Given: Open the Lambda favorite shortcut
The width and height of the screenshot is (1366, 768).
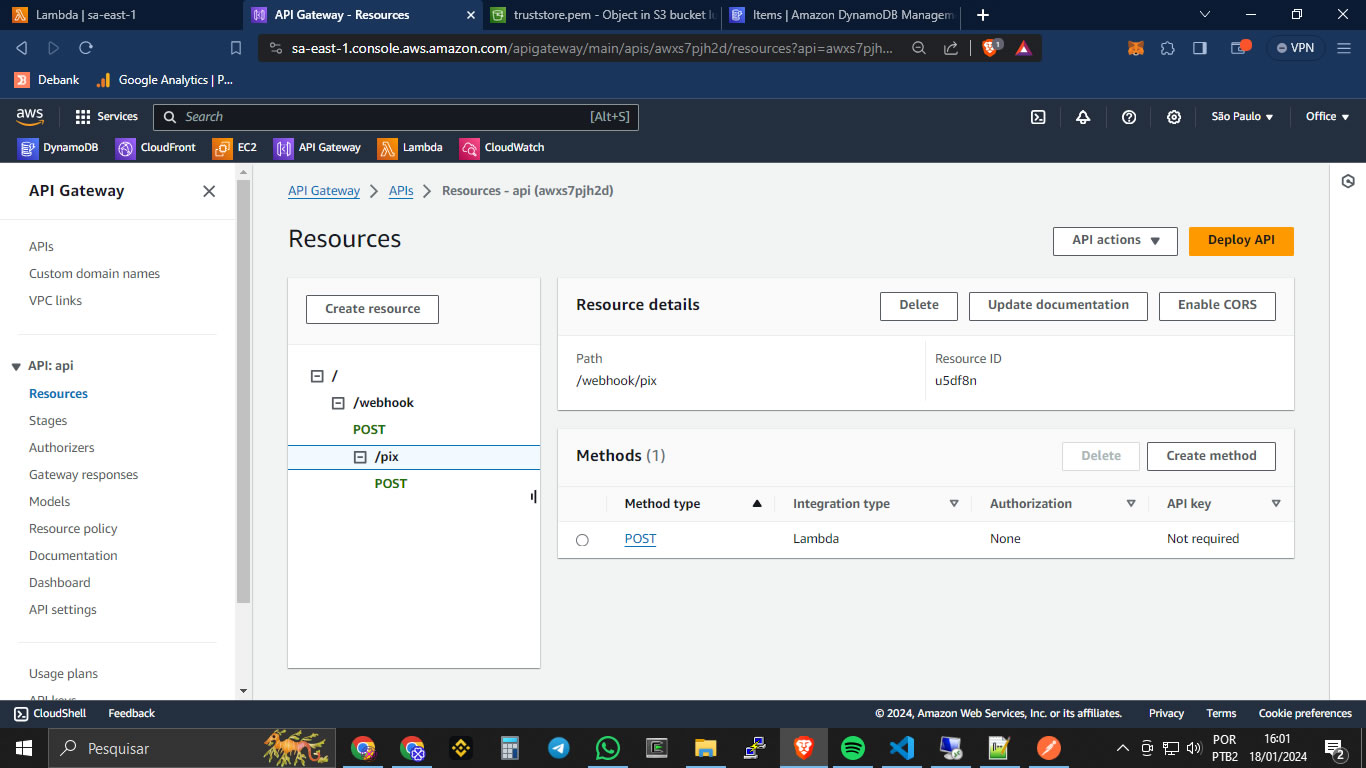Looking at the screenshot, I should tap(410, 148).
